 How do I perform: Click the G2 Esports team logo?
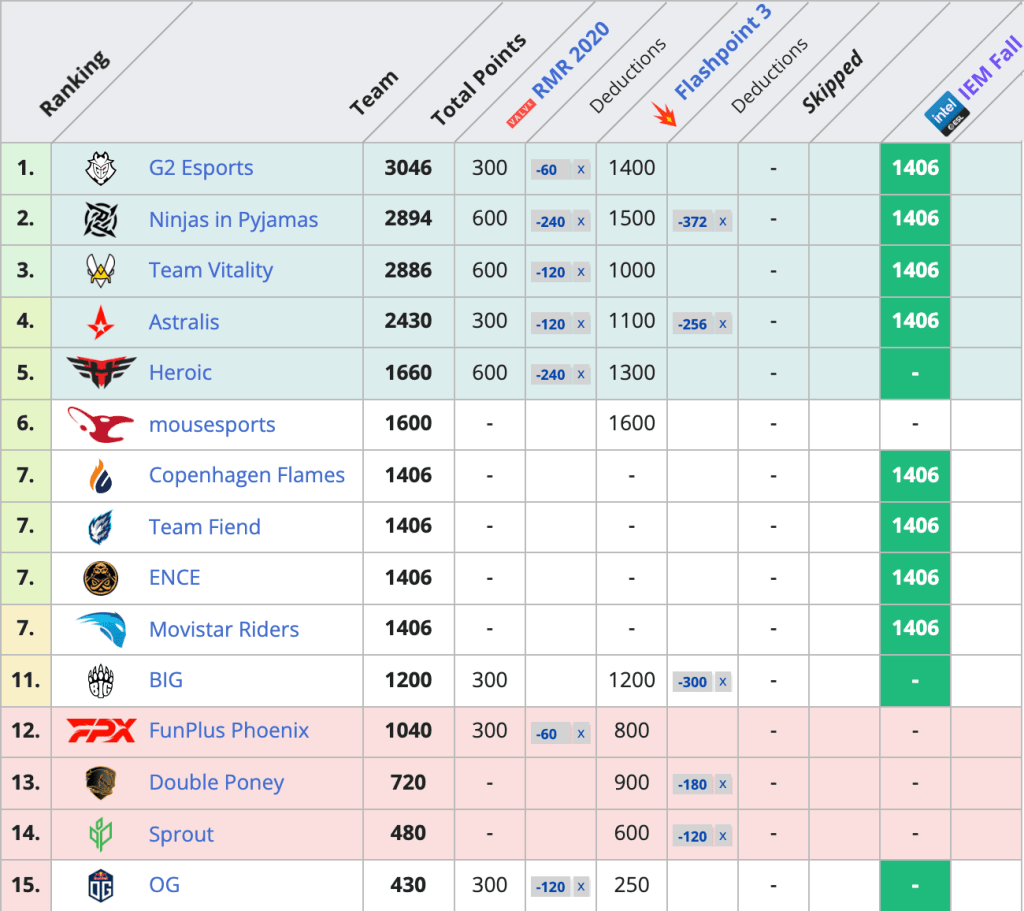pos(101,168)
